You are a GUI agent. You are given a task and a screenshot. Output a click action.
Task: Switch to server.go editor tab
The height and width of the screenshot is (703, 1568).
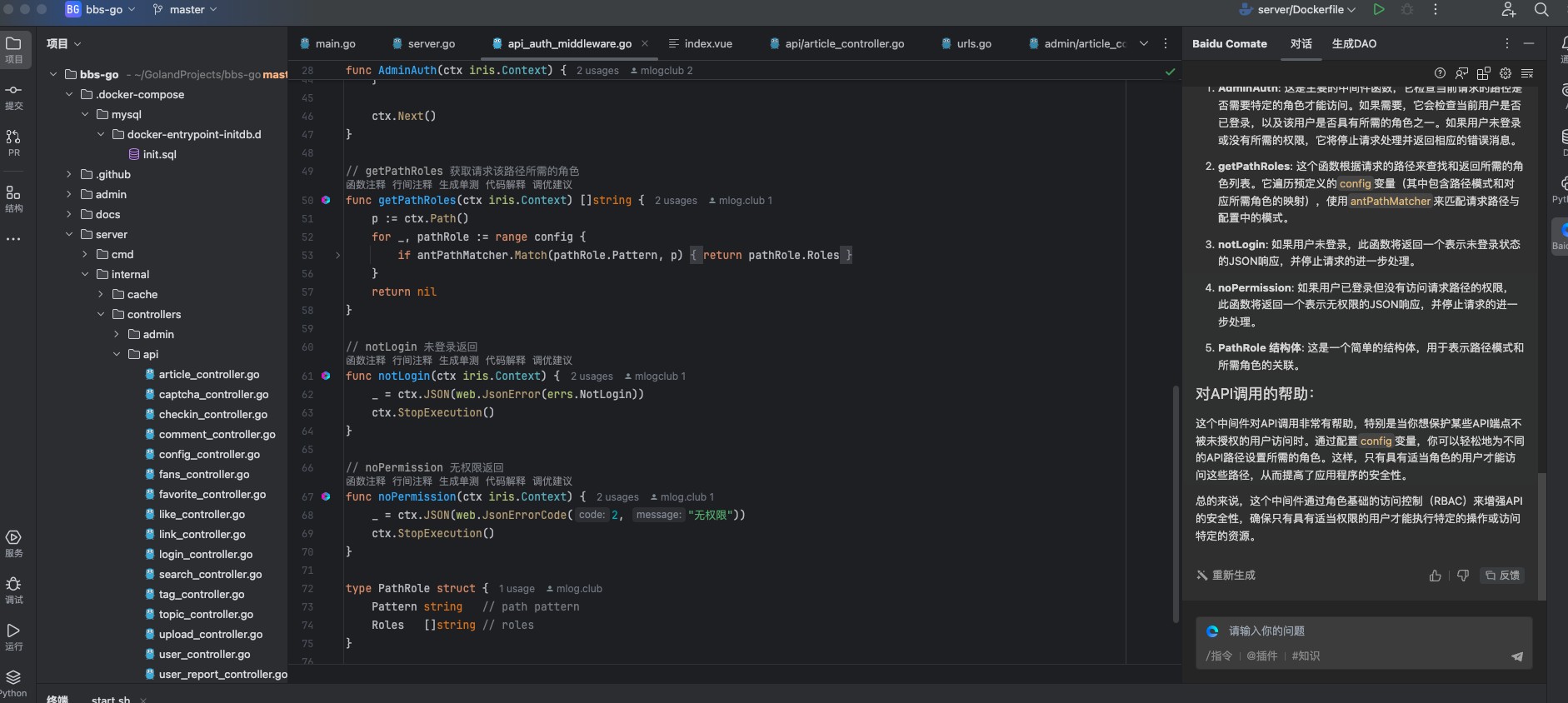tap(423, 43)
